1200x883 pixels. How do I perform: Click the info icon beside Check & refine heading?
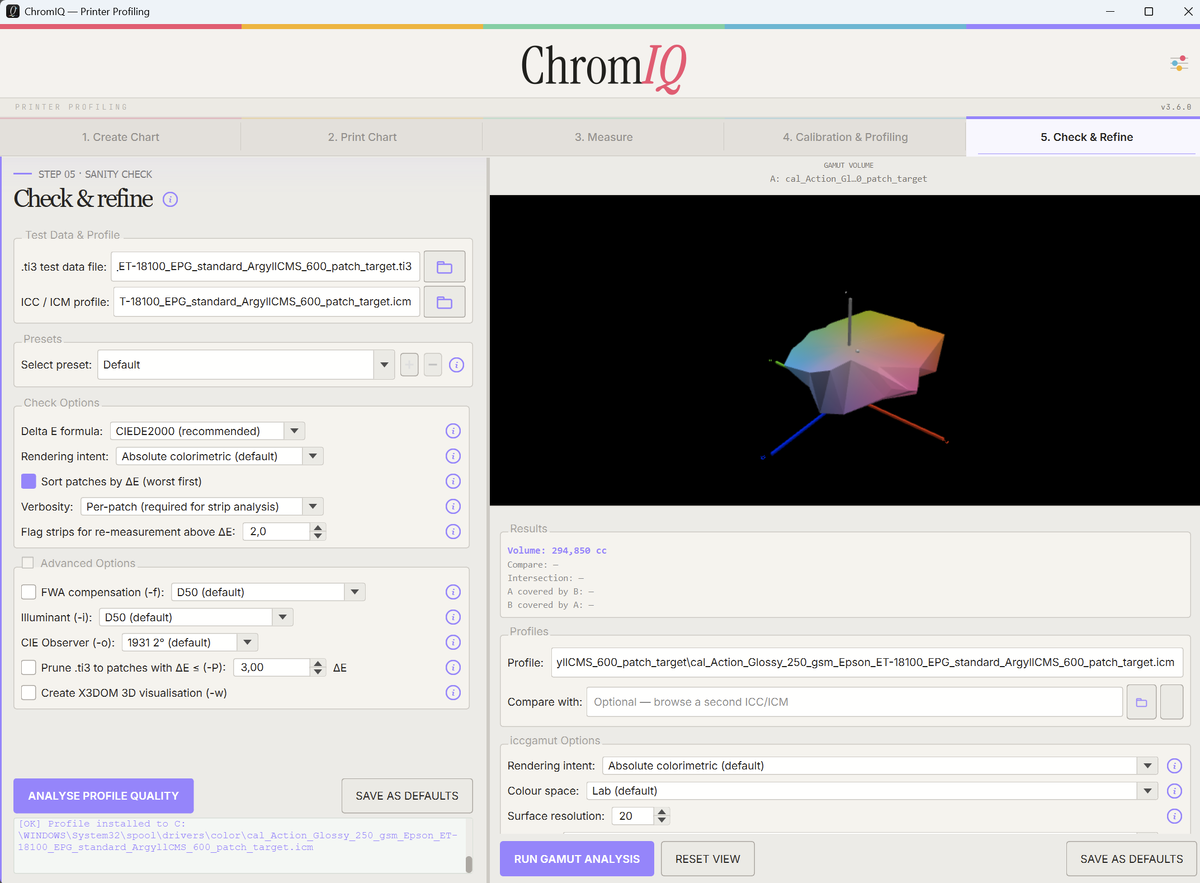170,199
